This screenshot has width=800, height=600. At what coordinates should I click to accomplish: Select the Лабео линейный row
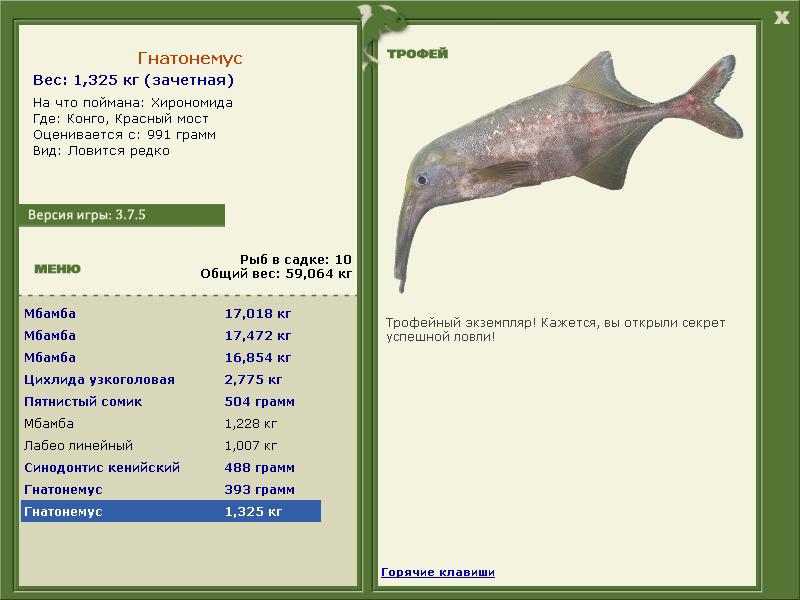click(x=171, y=445)
